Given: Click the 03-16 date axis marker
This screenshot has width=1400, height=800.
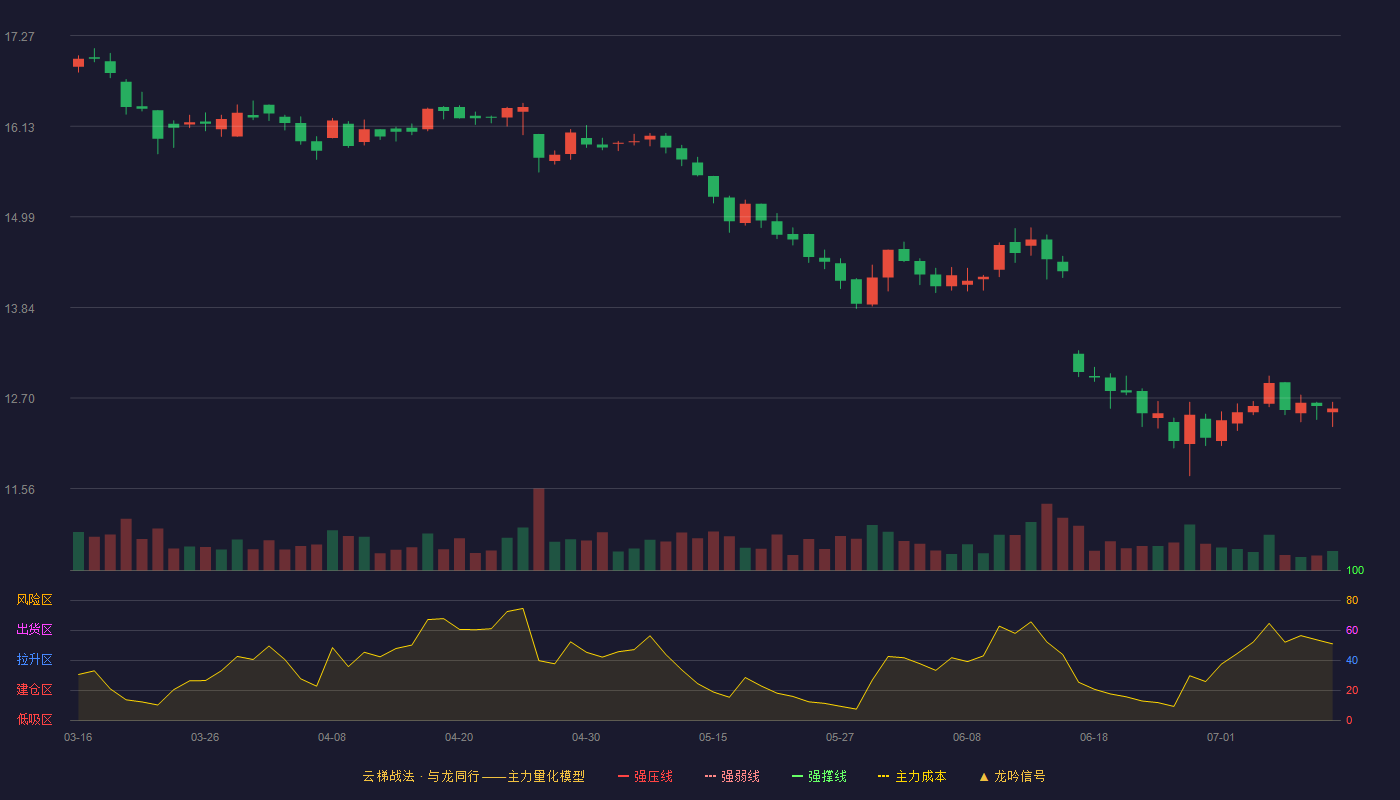Looking at the screenshot, I should click(x=78, y=737).
